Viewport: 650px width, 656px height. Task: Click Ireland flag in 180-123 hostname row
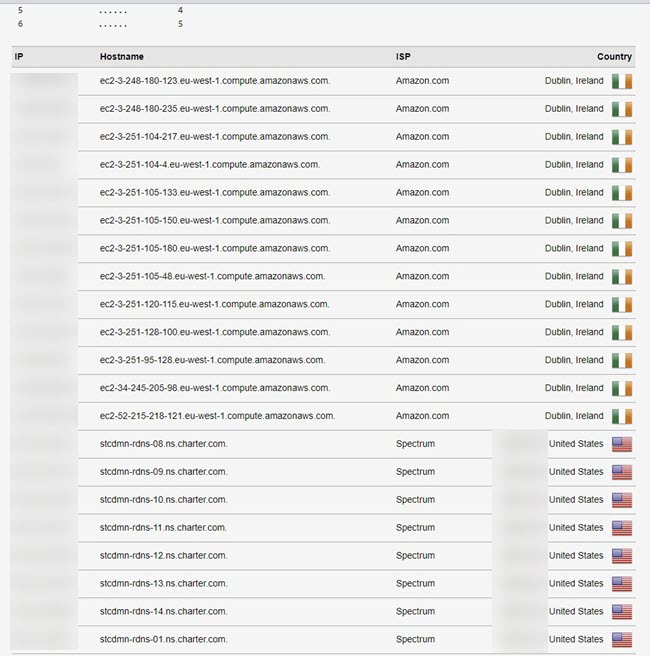pyautogui.click(x=622, y=81)
